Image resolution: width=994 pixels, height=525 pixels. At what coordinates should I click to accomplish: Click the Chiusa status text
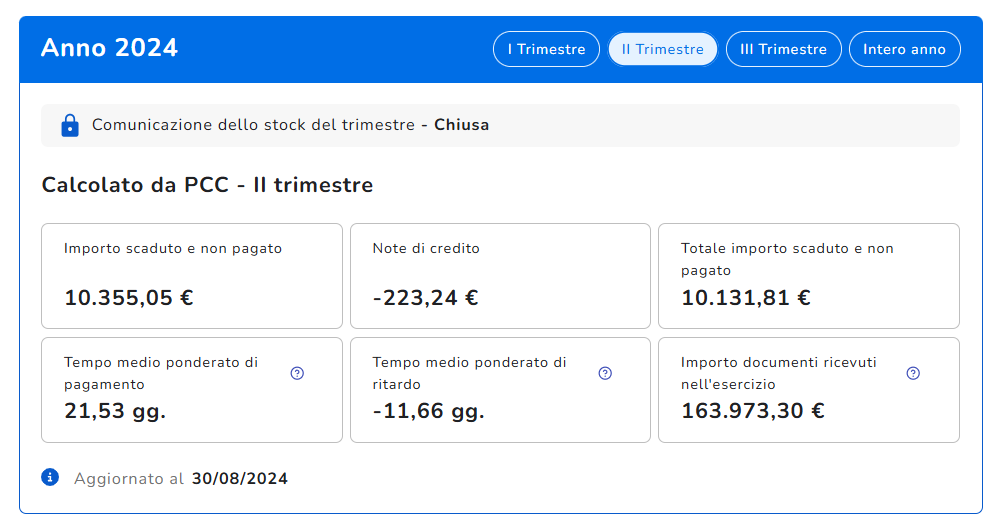461,125
